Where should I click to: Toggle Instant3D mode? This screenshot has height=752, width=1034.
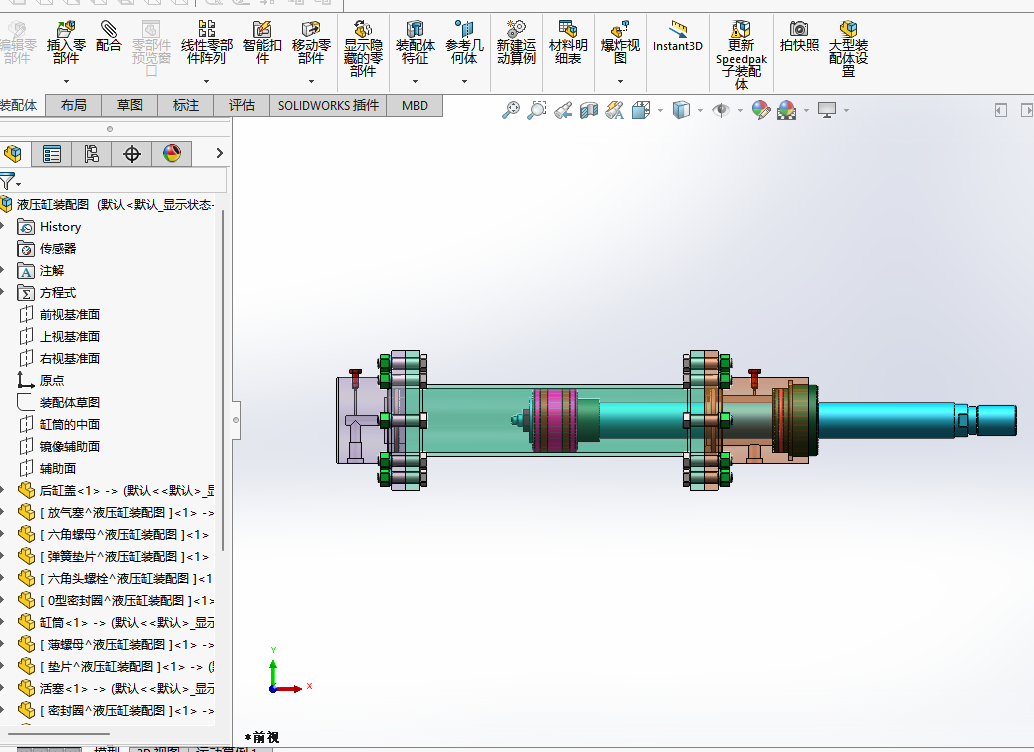point(677,37)
